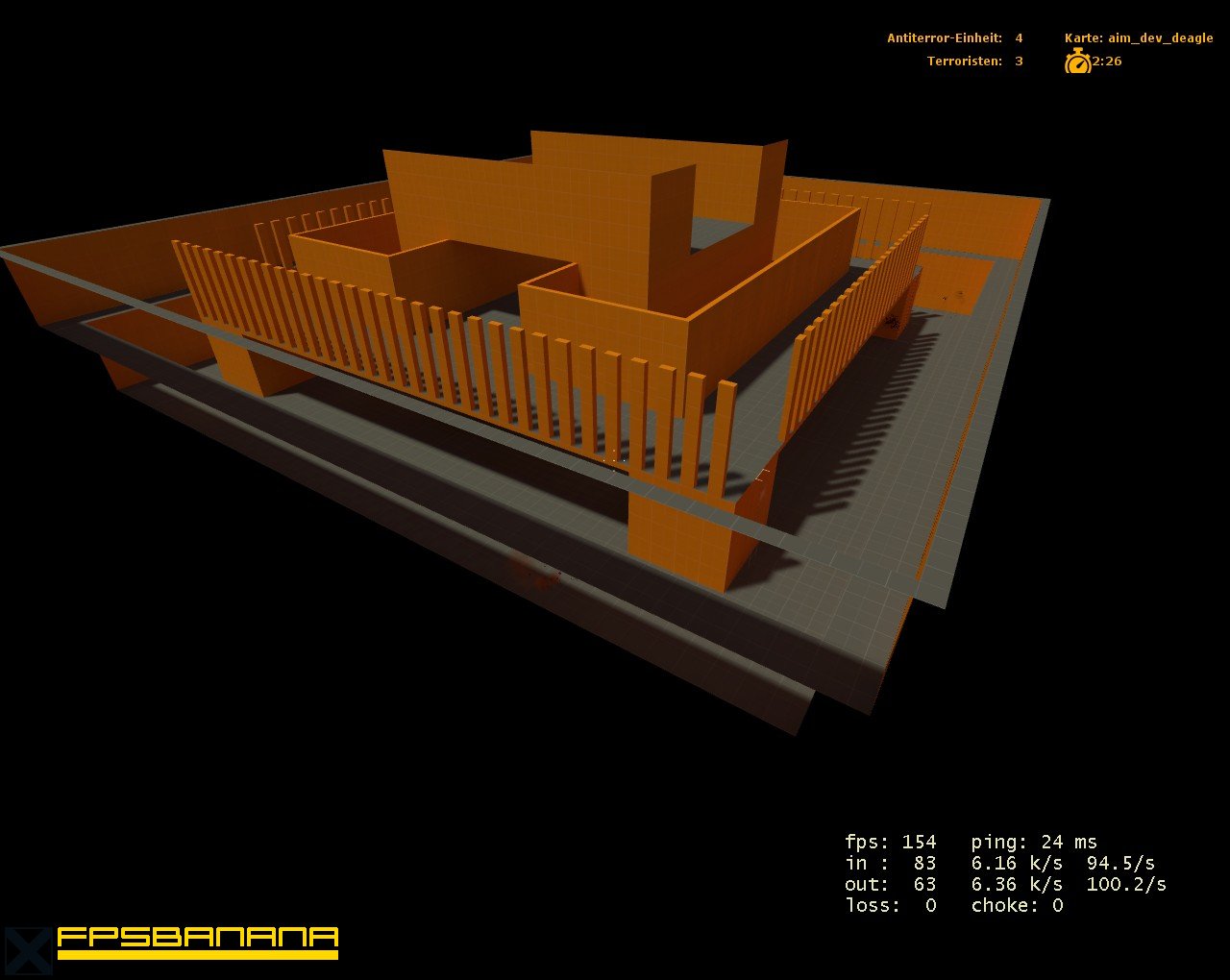Select the fps: 154 readout
Image resolution: width=1230 pixels, height=980 pixels.
click(889, 841)
